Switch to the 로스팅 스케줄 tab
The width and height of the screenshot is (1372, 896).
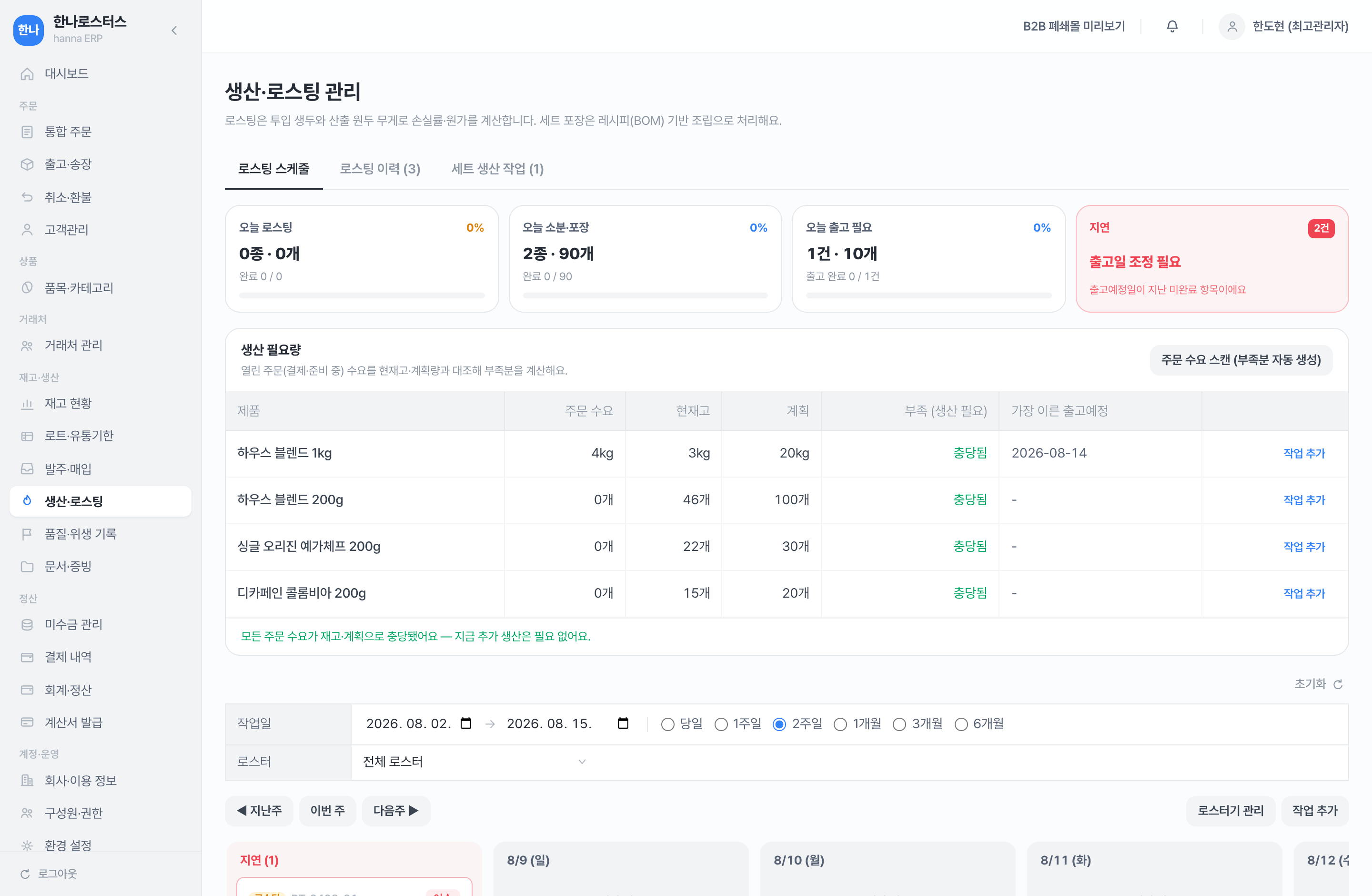point(274,169)
